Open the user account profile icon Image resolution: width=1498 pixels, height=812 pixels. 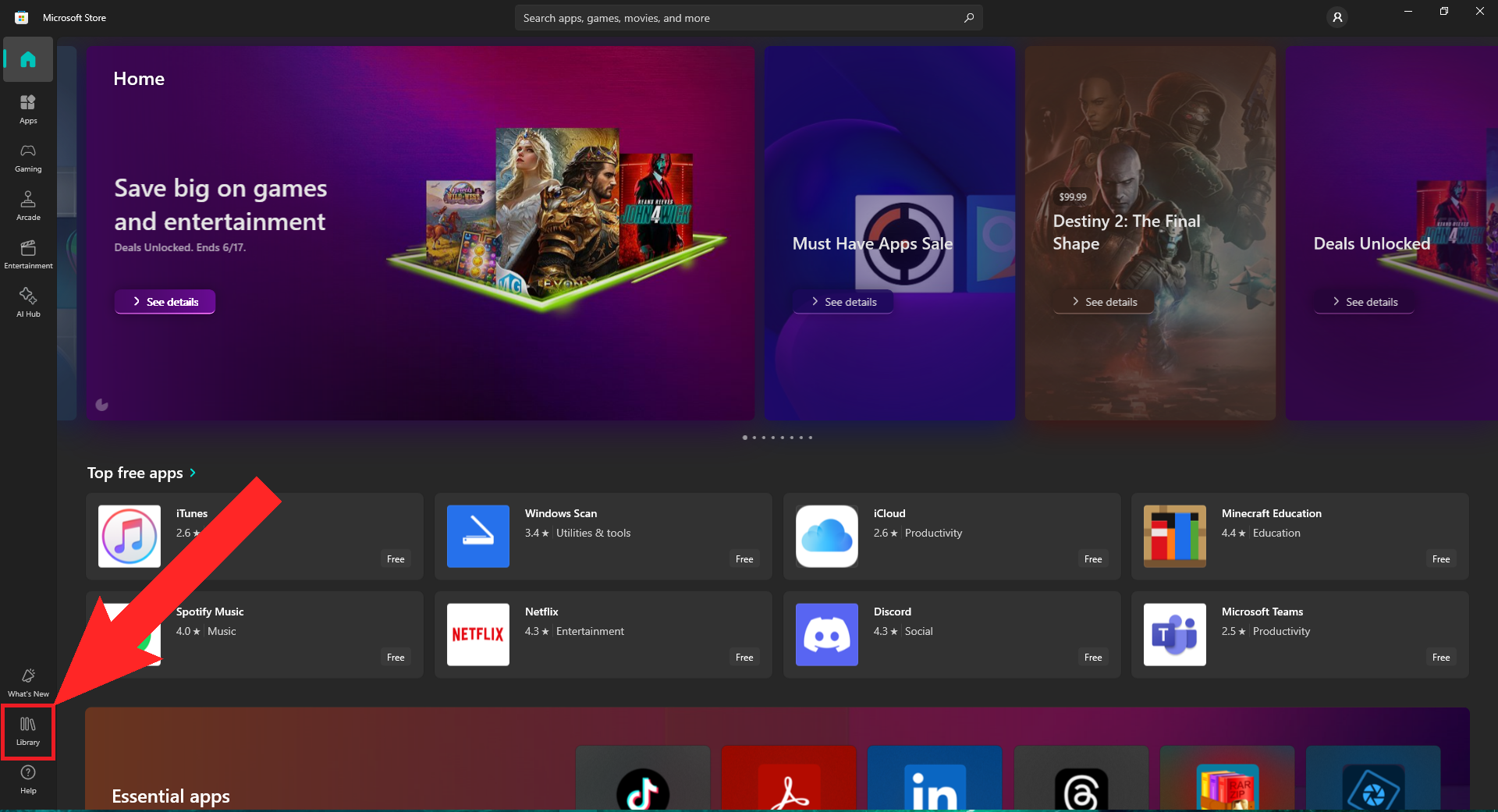pyautogui.click(x=1337, y=17)
